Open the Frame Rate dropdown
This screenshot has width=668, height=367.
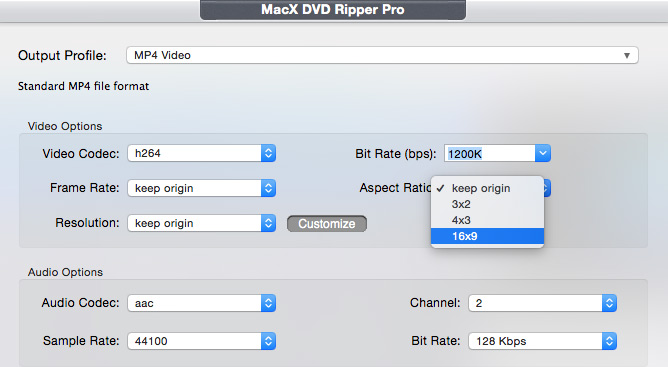click(202, 188)
